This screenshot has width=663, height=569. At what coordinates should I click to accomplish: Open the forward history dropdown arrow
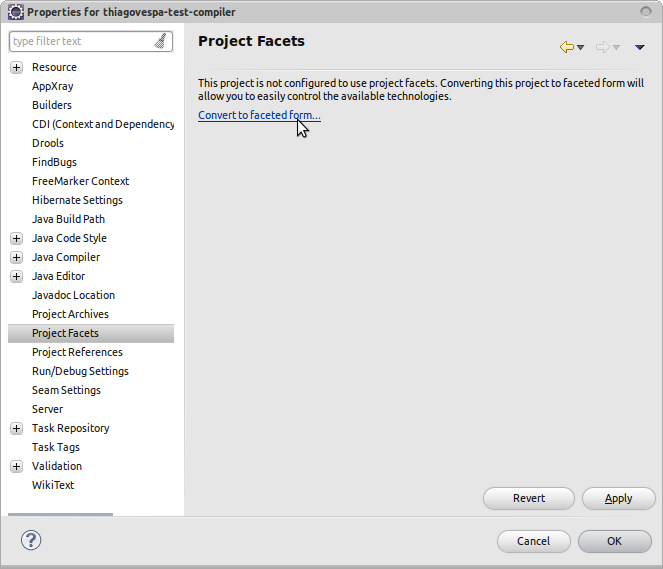616,47
